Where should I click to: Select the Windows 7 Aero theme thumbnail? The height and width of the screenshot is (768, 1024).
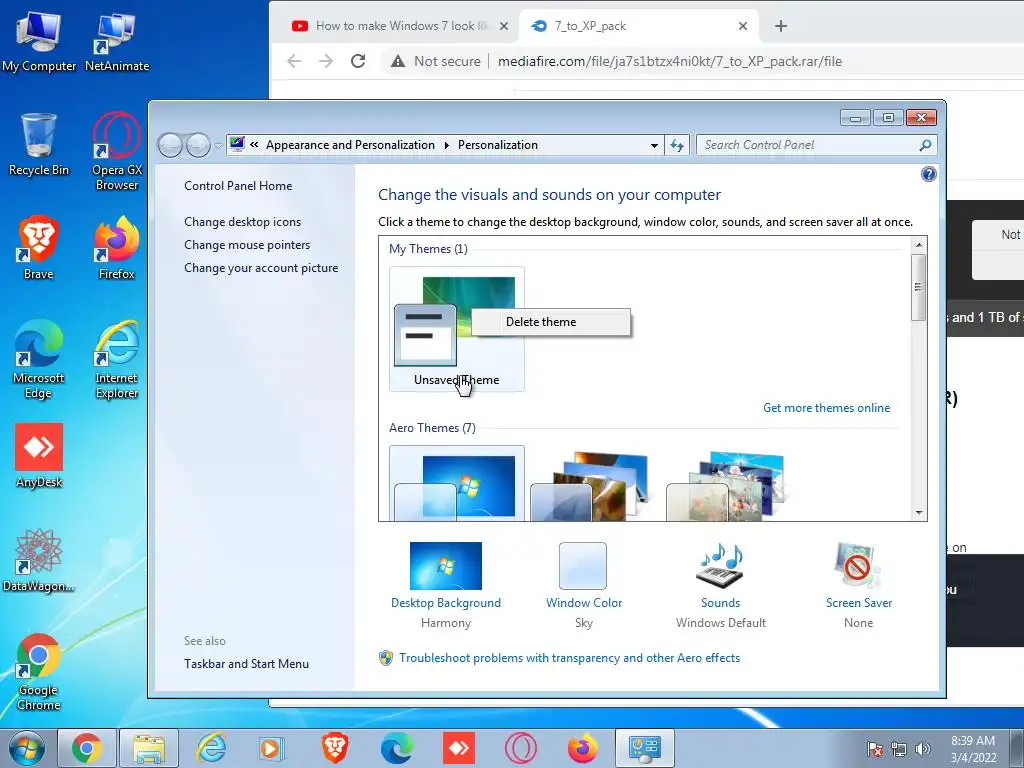point(456,483)
